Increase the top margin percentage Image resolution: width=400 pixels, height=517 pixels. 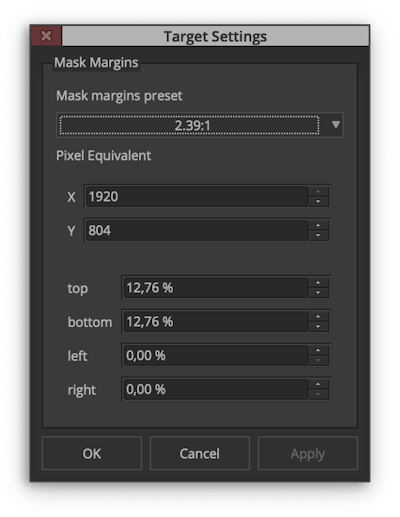[x=318, y=283]
